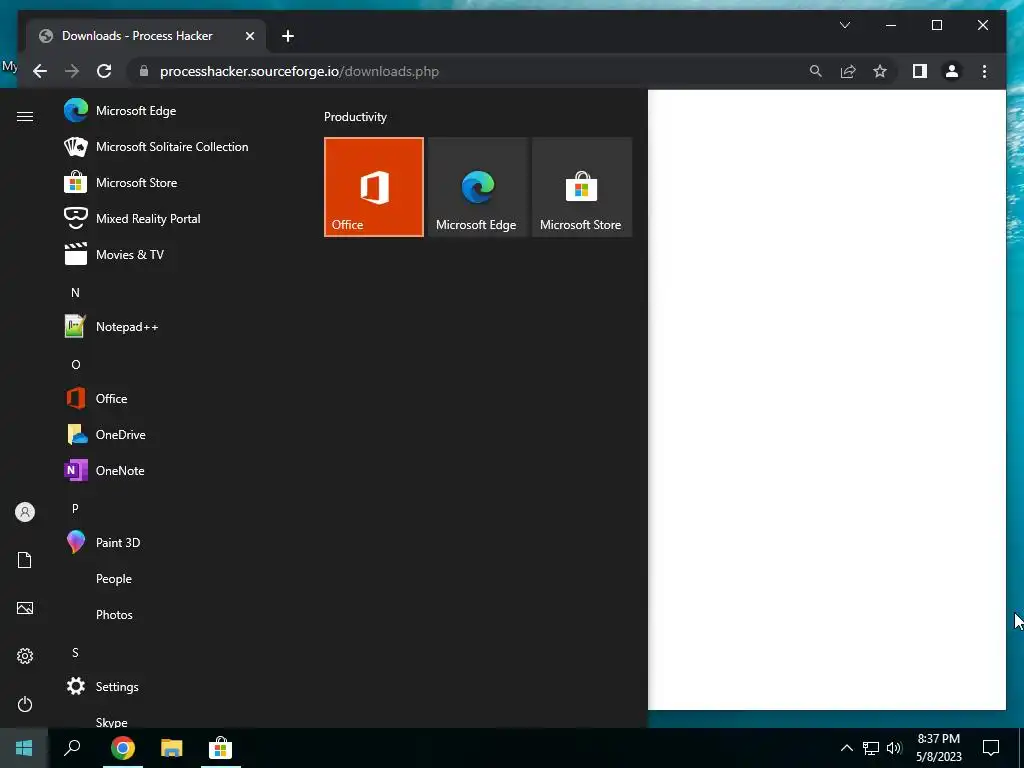
Task: Open File Explorer from taskbar
Action: coord(172,748)
